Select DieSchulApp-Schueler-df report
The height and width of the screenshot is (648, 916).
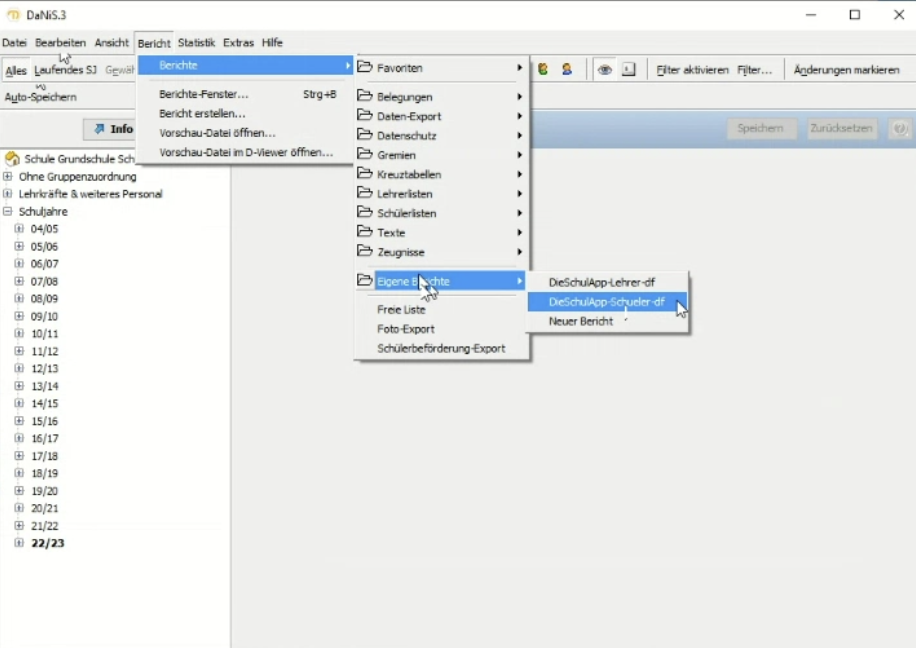coord(606,302)
